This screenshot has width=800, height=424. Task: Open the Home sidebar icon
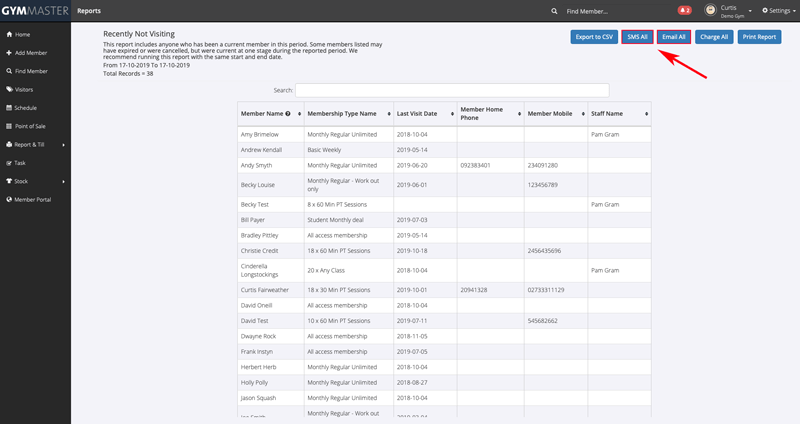(x=9, y=34)
